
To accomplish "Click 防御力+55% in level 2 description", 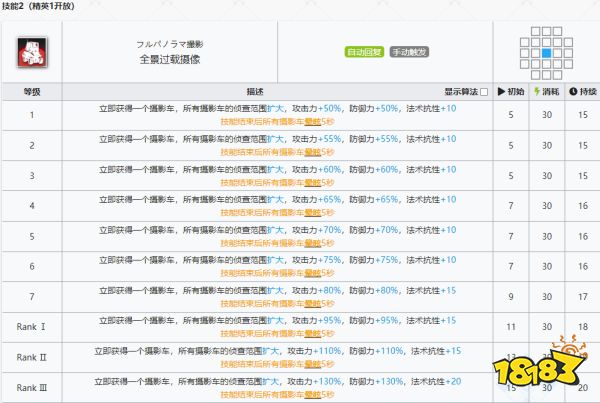I will tap(373, 139).
